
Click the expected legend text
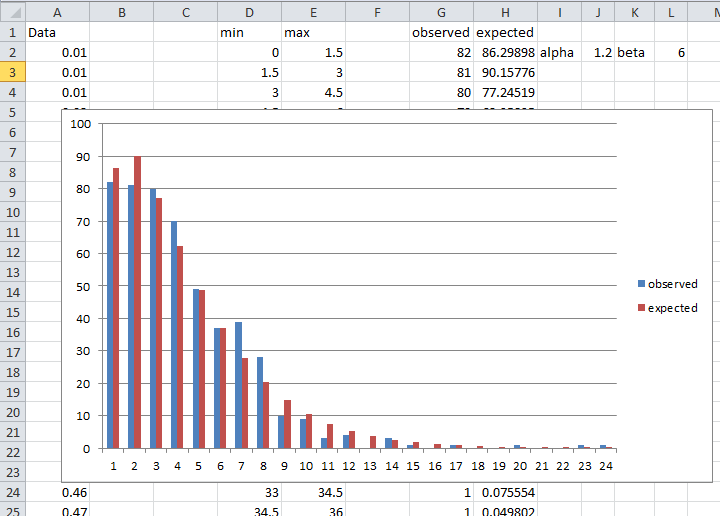[673, 308]
